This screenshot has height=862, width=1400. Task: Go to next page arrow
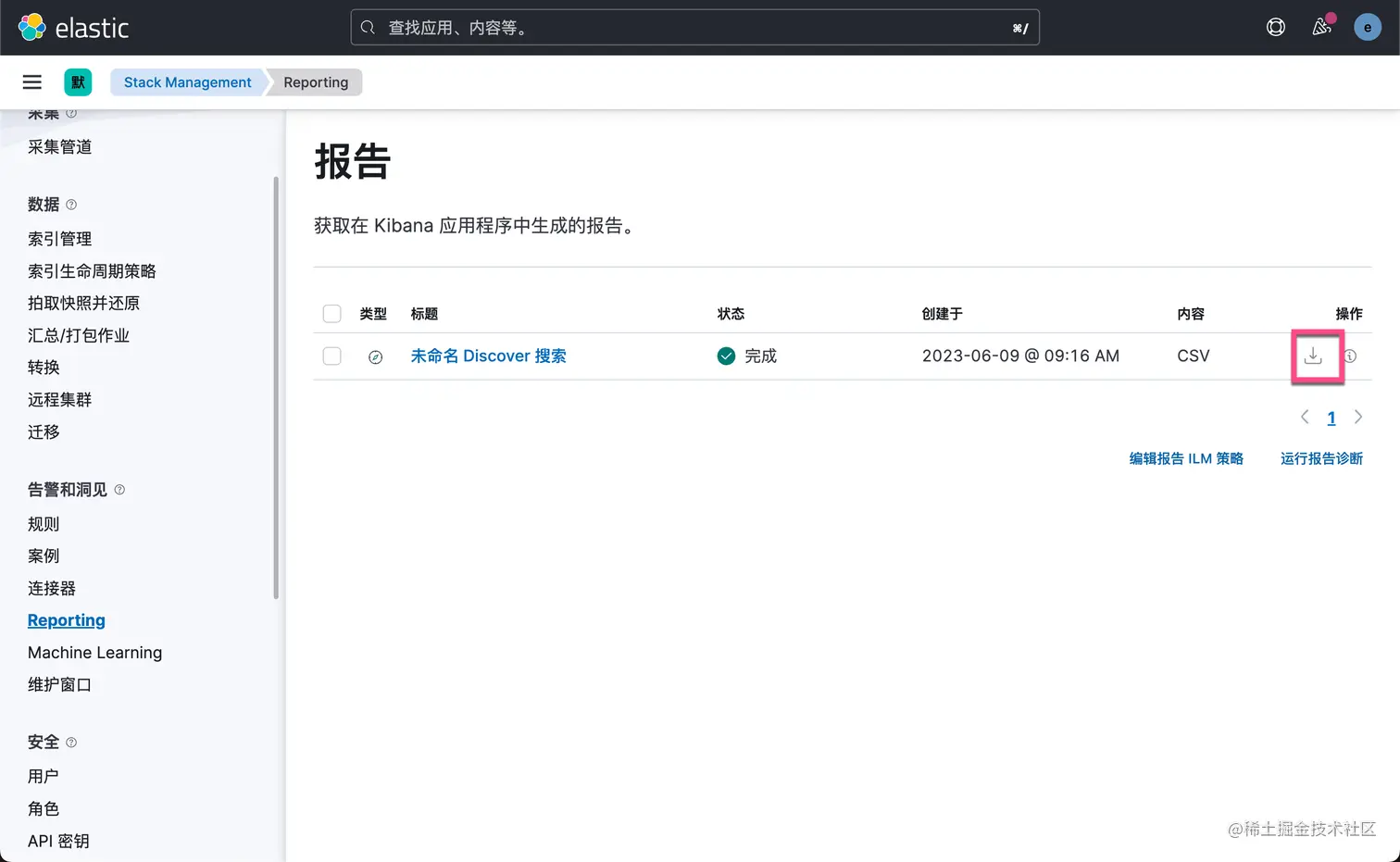pyautogui.click(x=1358, y=417)
